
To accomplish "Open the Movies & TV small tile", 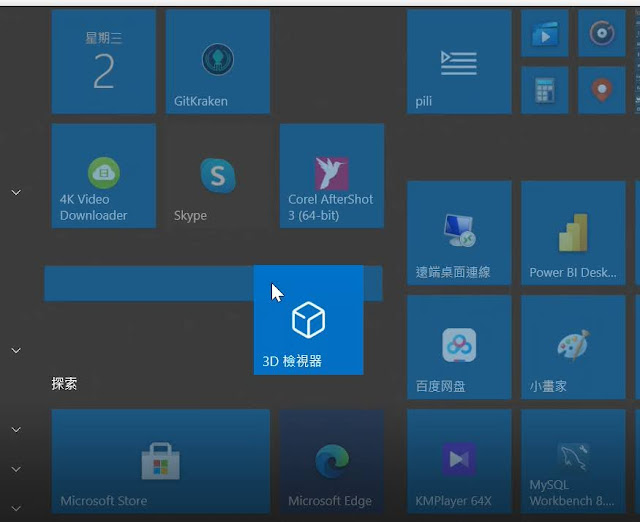I will (544, 33).
